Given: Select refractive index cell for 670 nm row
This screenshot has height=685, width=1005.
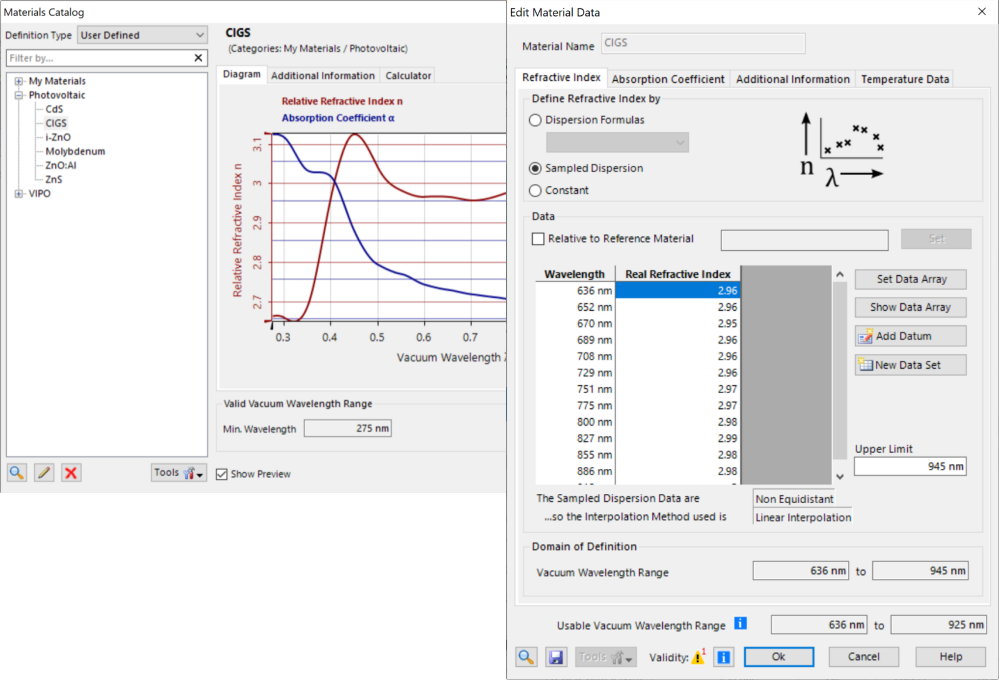Looking at the screenshot, I should pos(678,324).
